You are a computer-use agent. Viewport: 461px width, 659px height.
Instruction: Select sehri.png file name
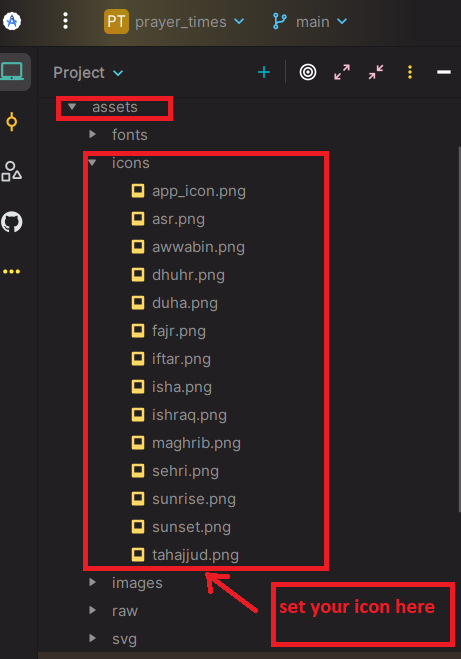185,471
